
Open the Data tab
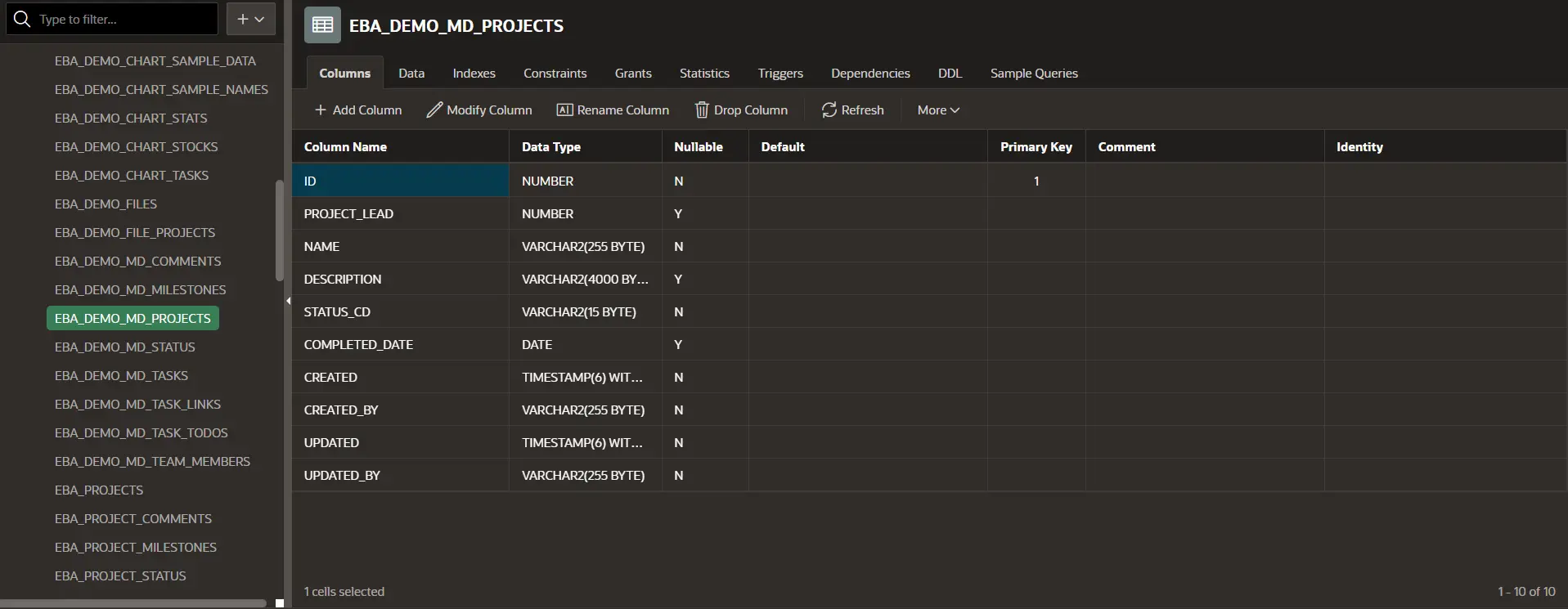[411, 73]
